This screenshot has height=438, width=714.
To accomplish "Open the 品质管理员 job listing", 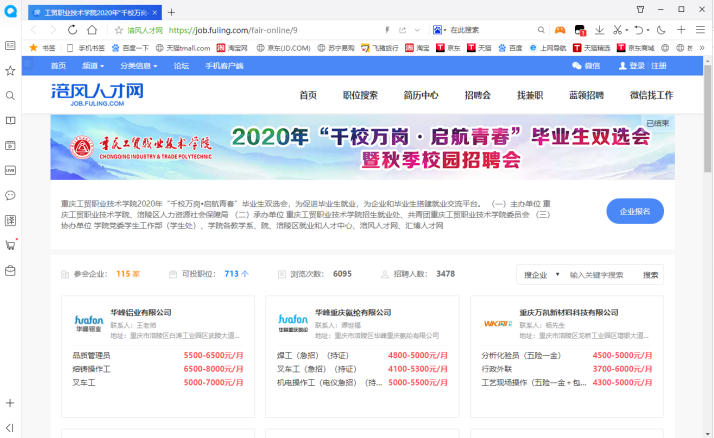I will click(91, 356).
